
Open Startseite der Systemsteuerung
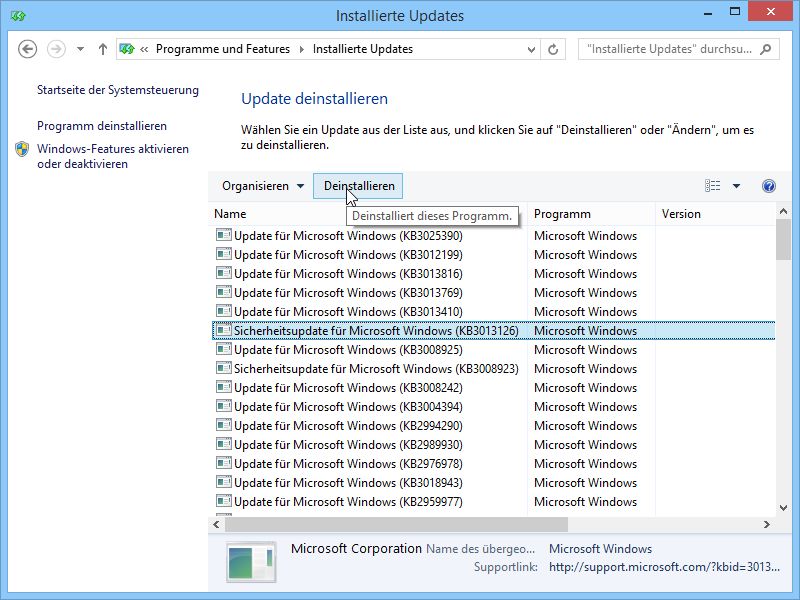click(x=118, y=90)
